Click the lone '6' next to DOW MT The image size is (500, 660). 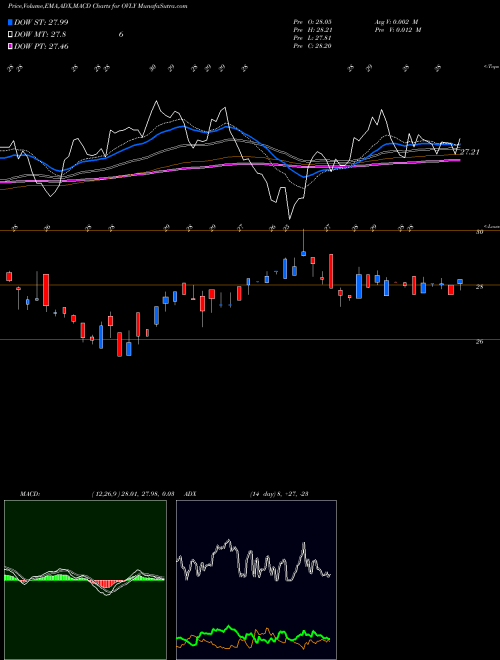[x=121, y=35]
